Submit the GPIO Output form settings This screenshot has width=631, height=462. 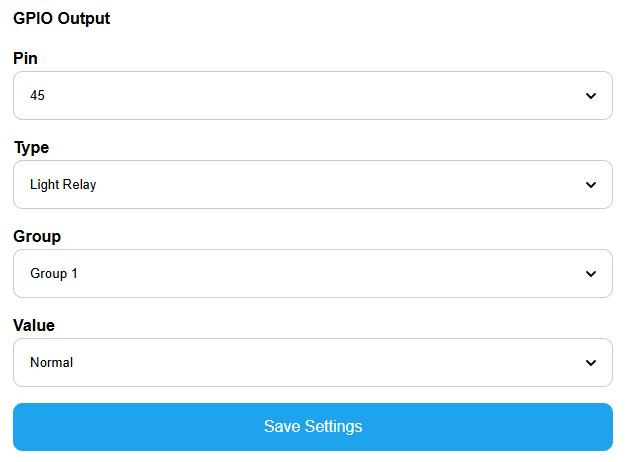click(x=312, y=427)
